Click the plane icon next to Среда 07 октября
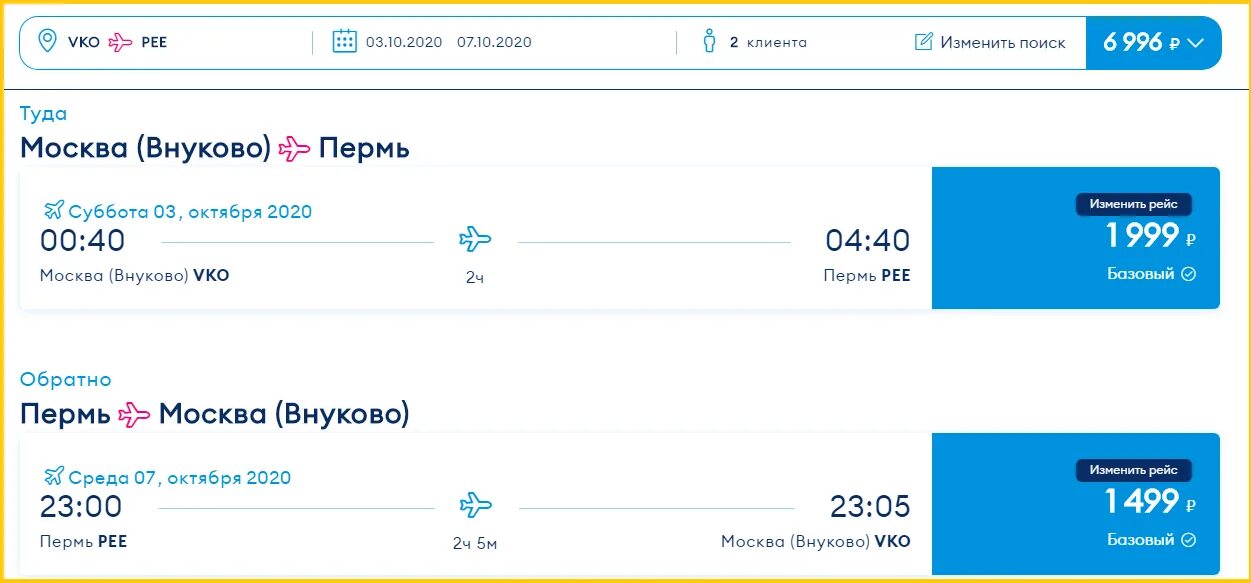 (x=54, y=476)
